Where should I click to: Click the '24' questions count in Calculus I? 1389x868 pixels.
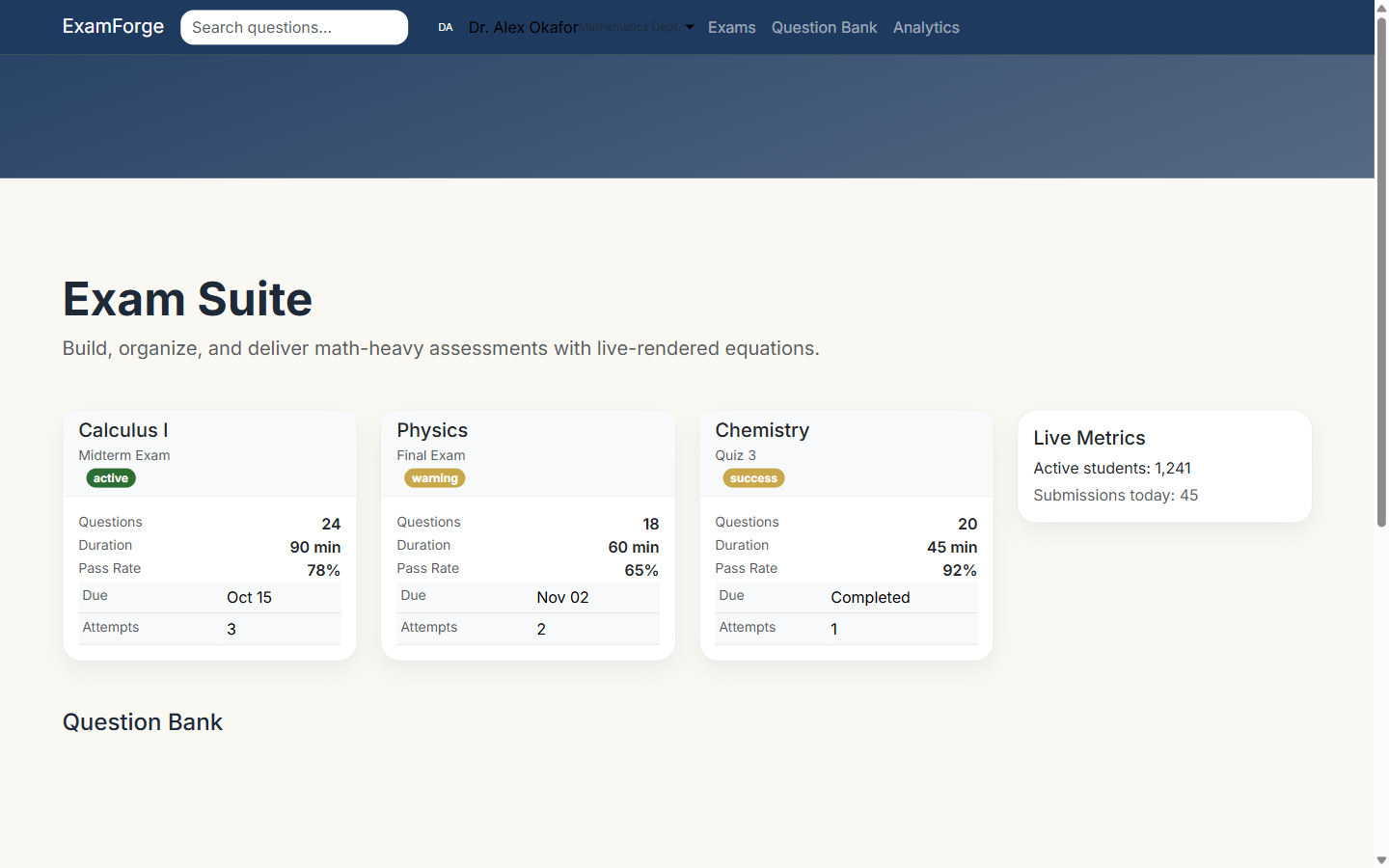pos(331,524)
